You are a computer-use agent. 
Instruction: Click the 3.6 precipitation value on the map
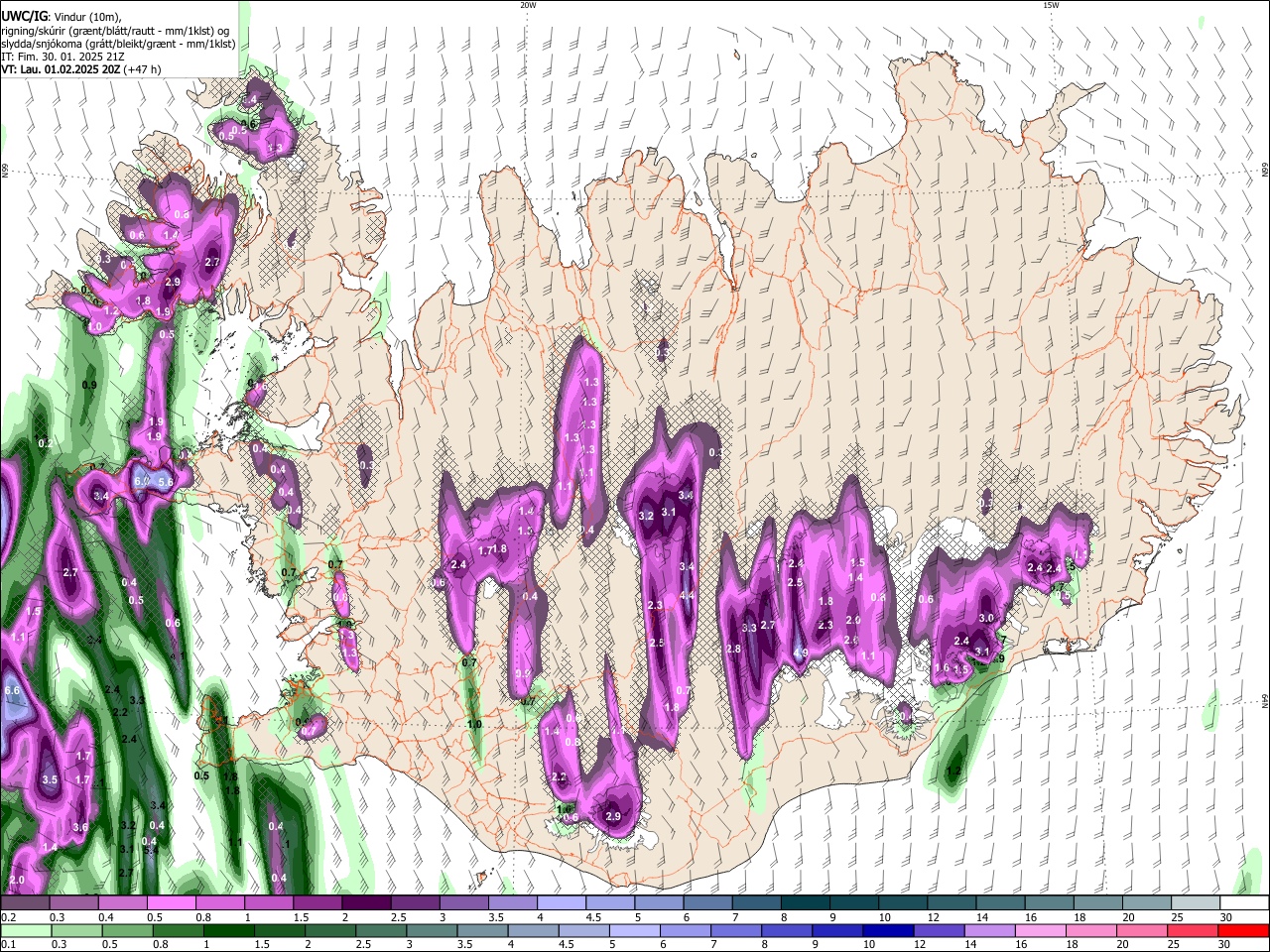coord(80,827)
